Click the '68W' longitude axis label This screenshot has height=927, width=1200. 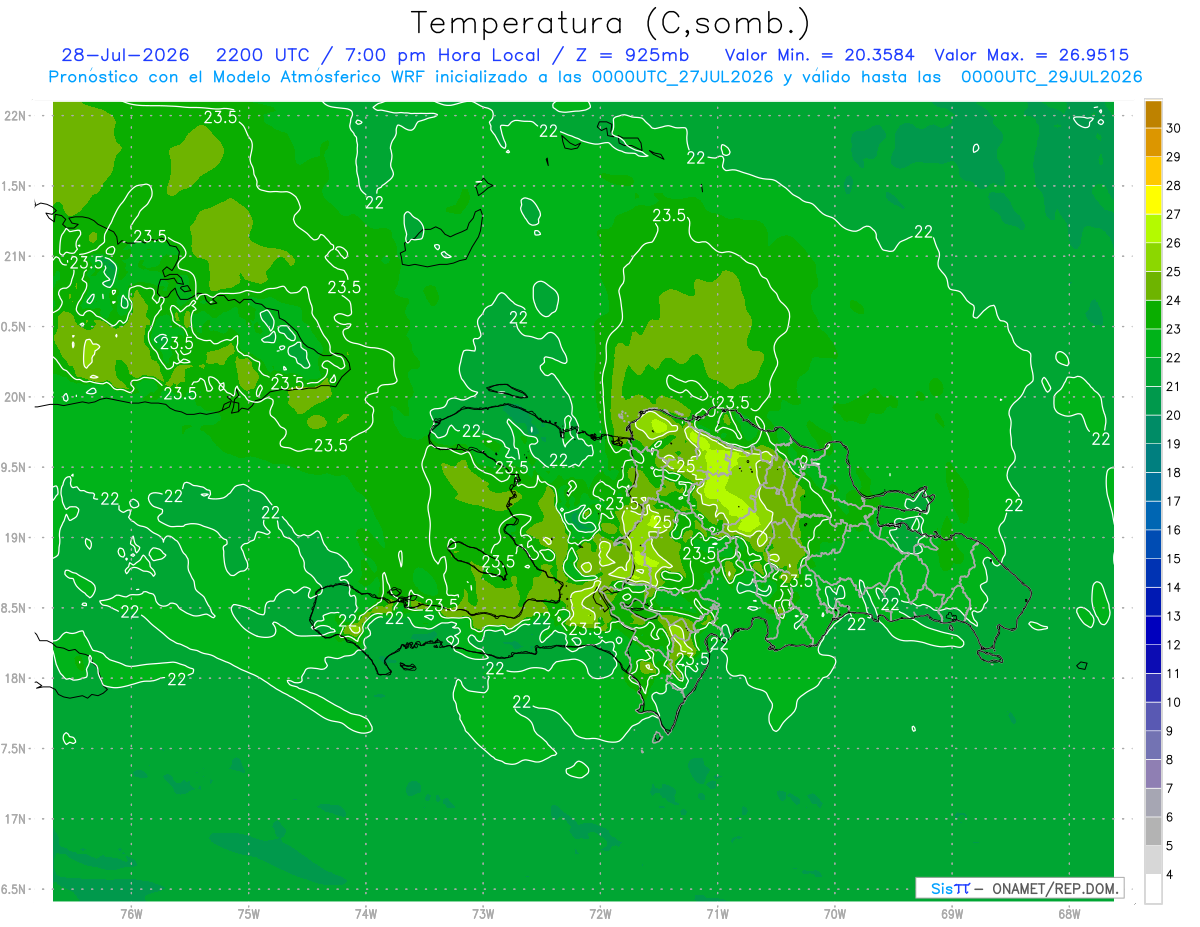1069,914
